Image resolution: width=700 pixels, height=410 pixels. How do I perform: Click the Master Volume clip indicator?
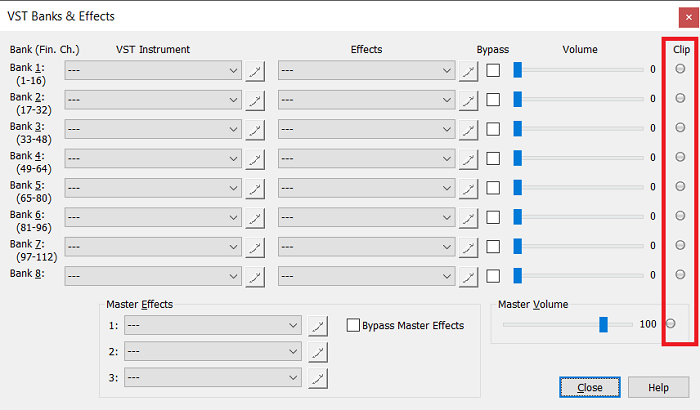(671, 323)
